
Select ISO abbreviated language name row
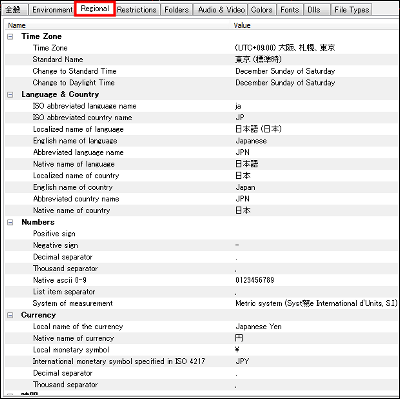tap(202, 106)
